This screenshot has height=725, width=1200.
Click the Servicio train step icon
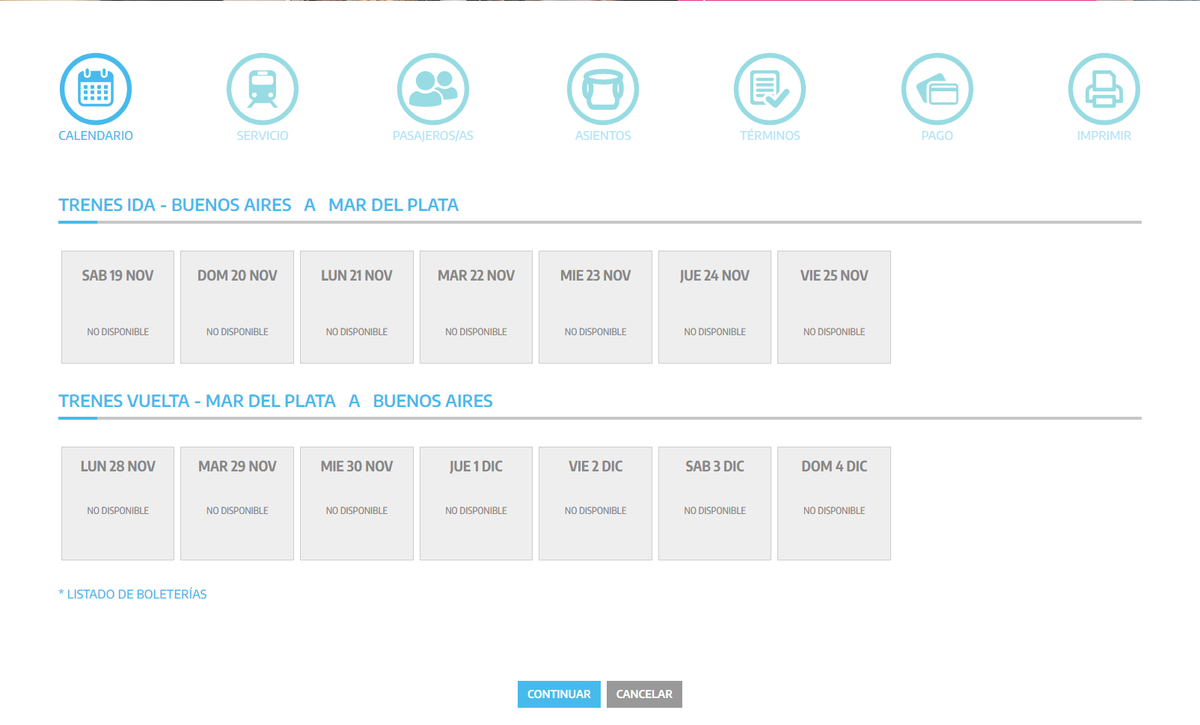coord(263,89)
